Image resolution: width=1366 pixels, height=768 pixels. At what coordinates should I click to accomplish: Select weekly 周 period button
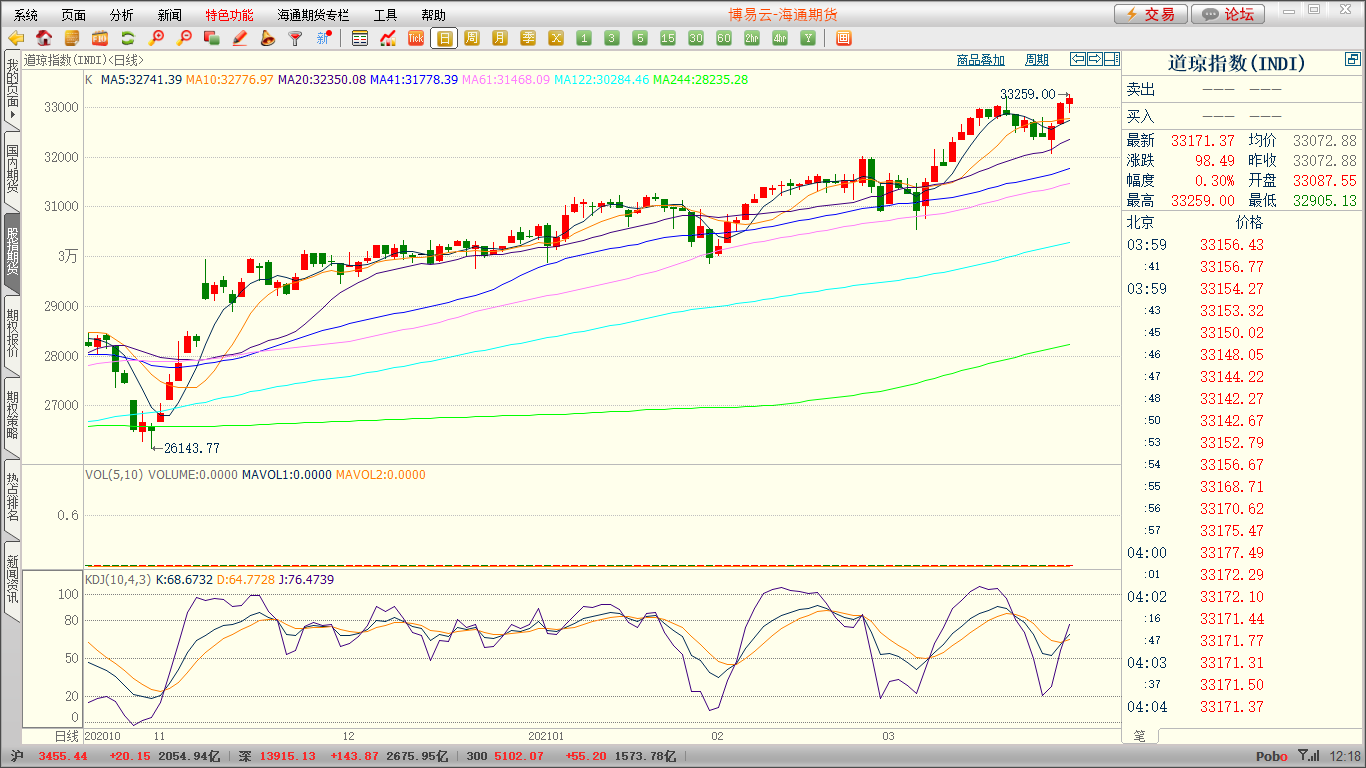(472, 39)
